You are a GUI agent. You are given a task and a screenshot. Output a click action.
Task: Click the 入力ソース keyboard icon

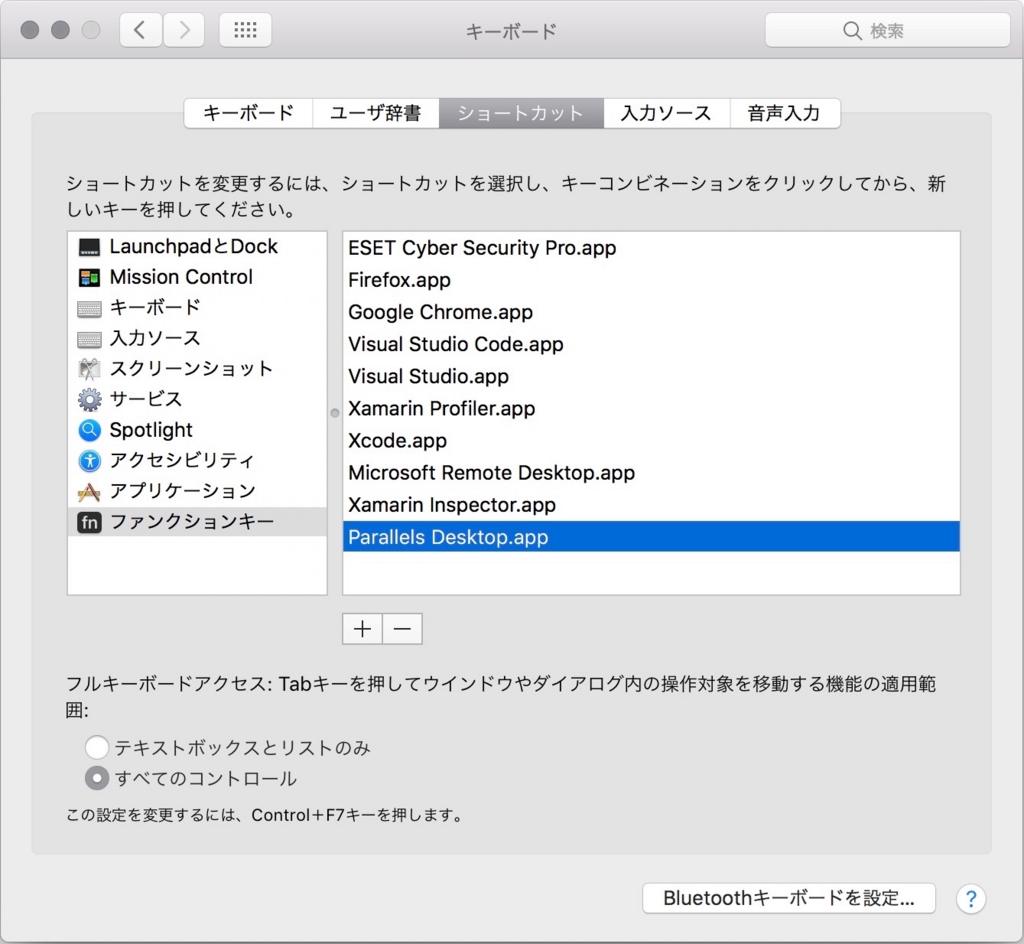[x=89, y=339]
